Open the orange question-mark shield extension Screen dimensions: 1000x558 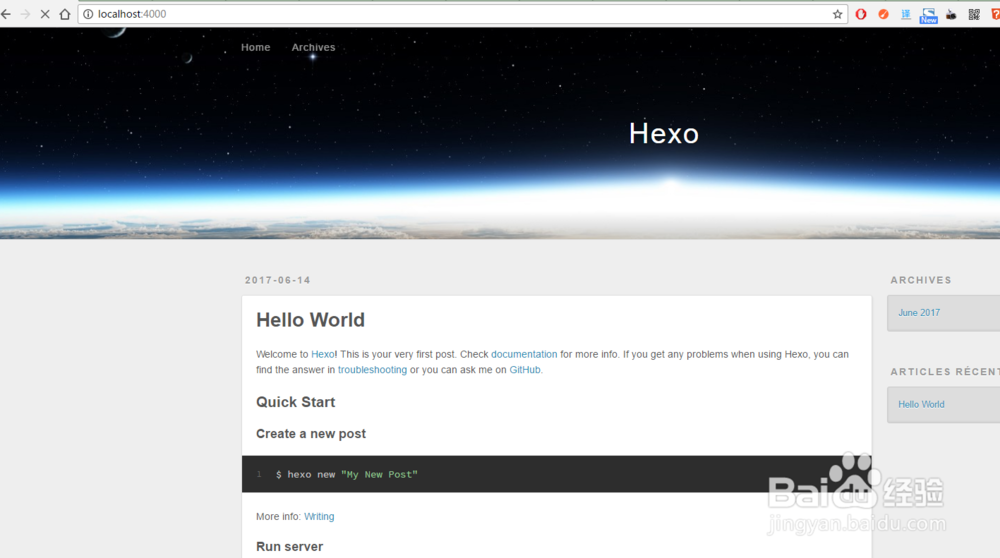pyautogui.click(x=995, y=14)
